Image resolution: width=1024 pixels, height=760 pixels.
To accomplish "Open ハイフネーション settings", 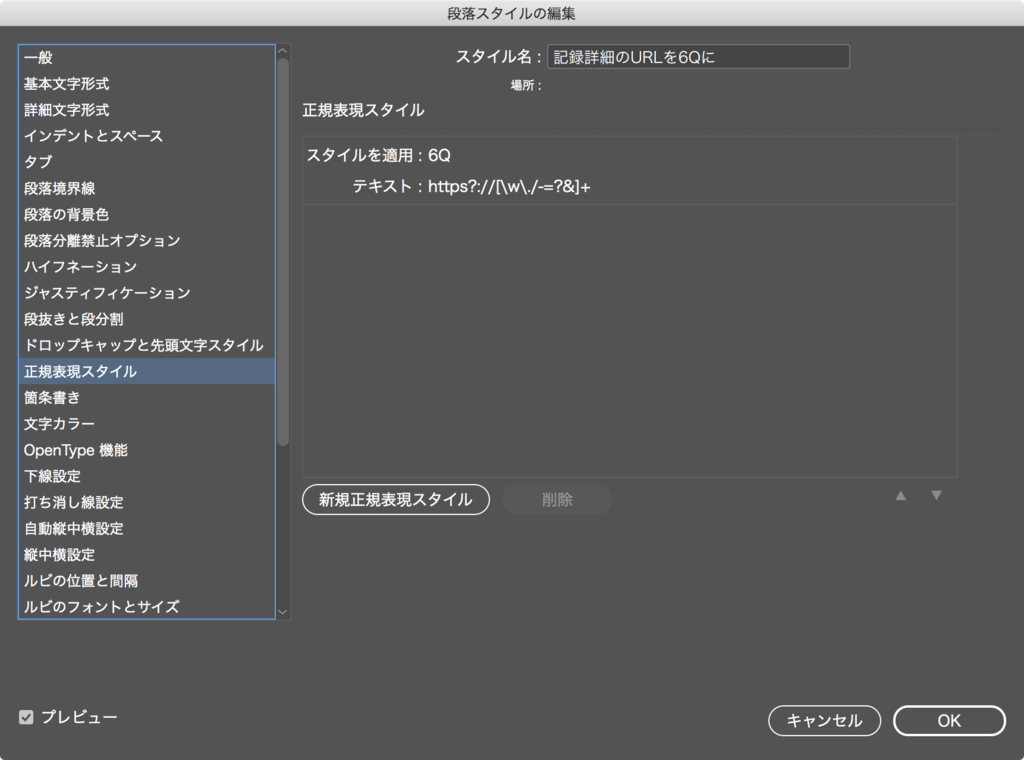I will pos(146,266).
